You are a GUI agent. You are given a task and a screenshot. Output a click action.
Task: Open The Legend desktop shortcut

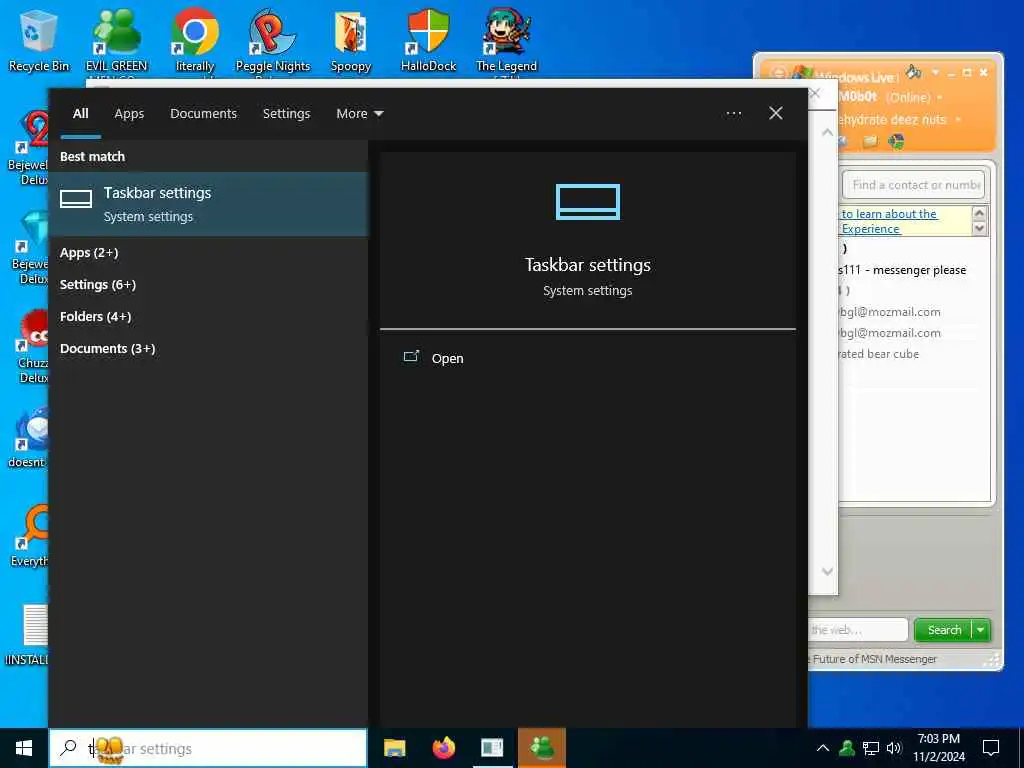point(506,40)
